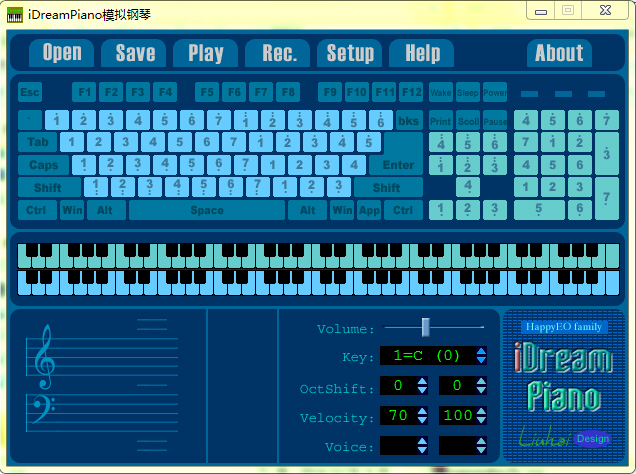Click the right Ctrl virtual key

click(404, 210)
